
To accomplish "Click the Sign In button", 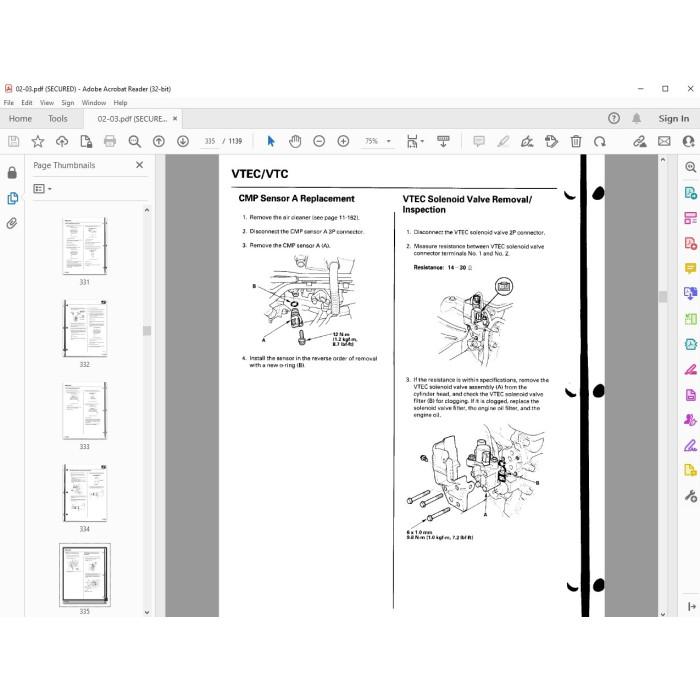I will pos(674,119).
